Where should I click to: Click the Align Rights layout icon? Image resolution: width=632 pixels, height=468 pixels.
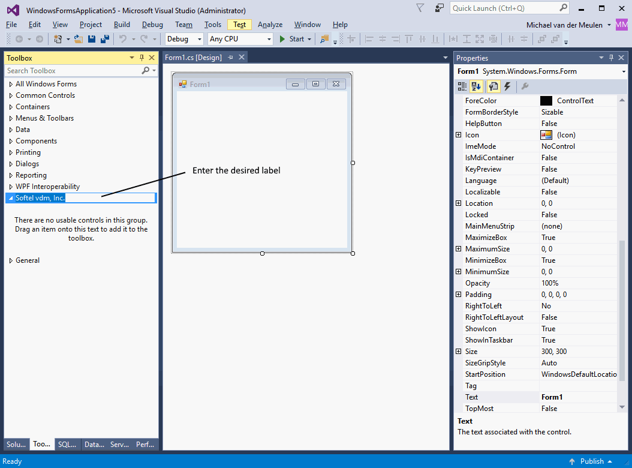(x=395, y=39)
